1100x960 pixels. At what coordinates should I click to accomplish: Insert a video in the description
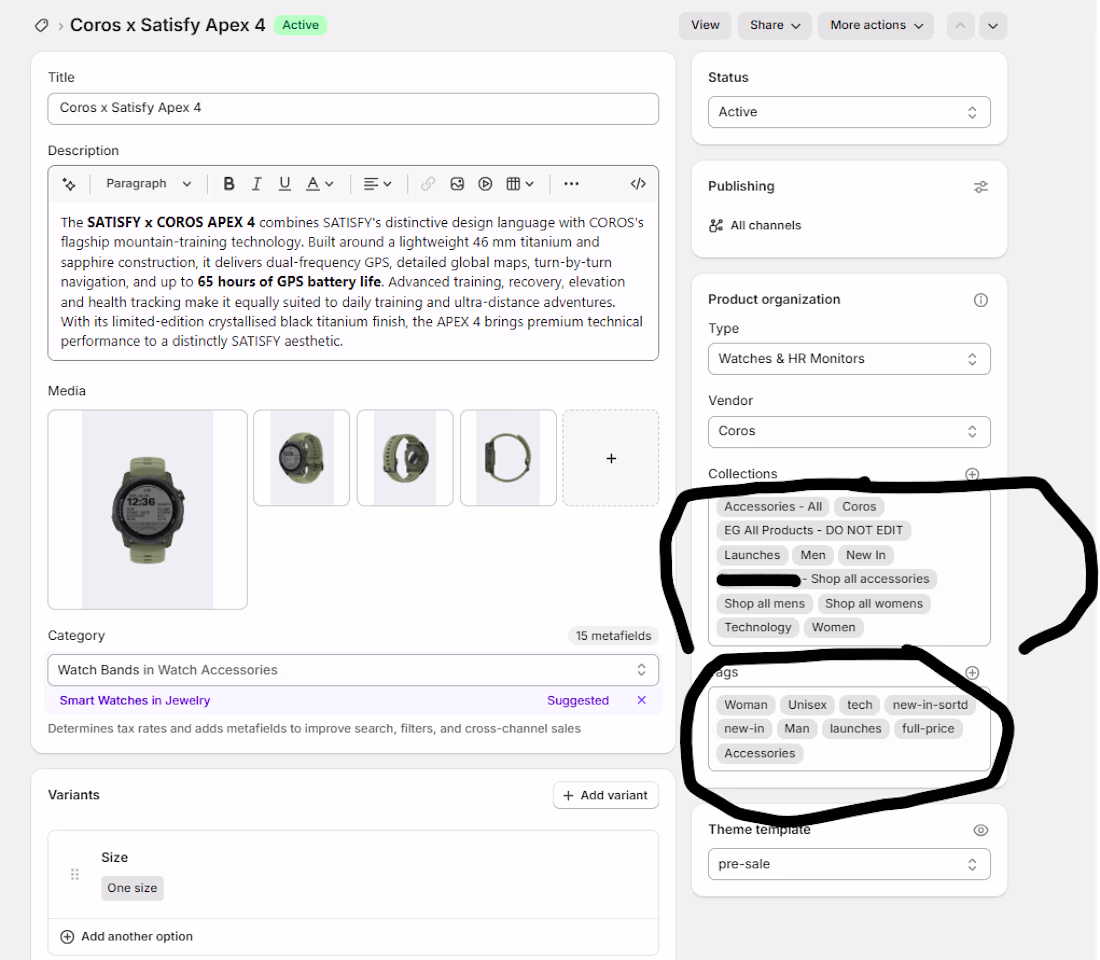(x=485, y=184)
